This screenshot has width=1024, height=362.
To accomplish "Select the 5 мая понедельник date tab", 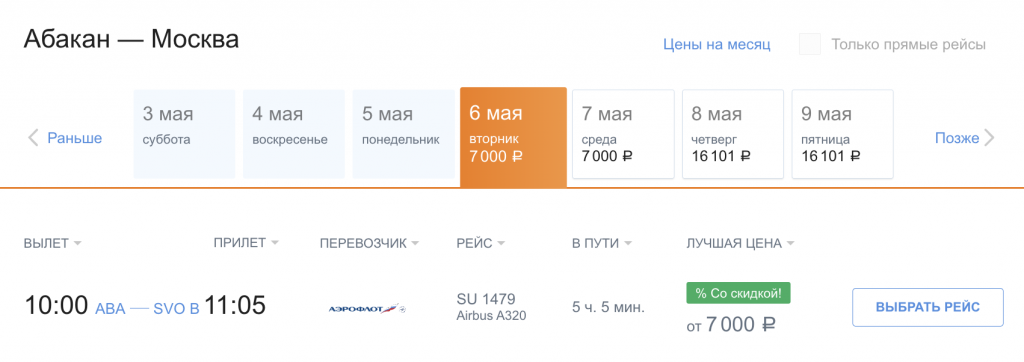I will pyautogui.click(x=404, y=134).
